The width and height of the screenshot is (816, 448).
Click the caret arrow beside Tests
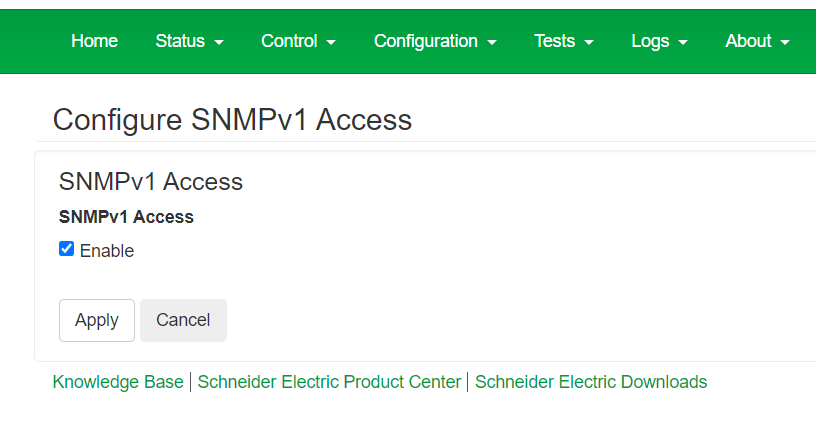(589, 43)
